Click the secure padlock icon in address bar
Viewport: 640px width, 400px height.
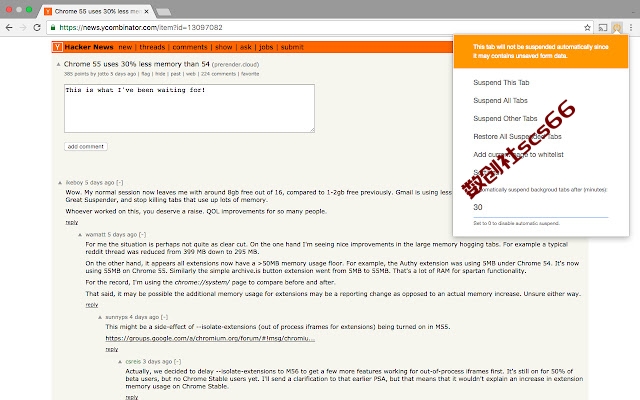(x=53, y=27)
